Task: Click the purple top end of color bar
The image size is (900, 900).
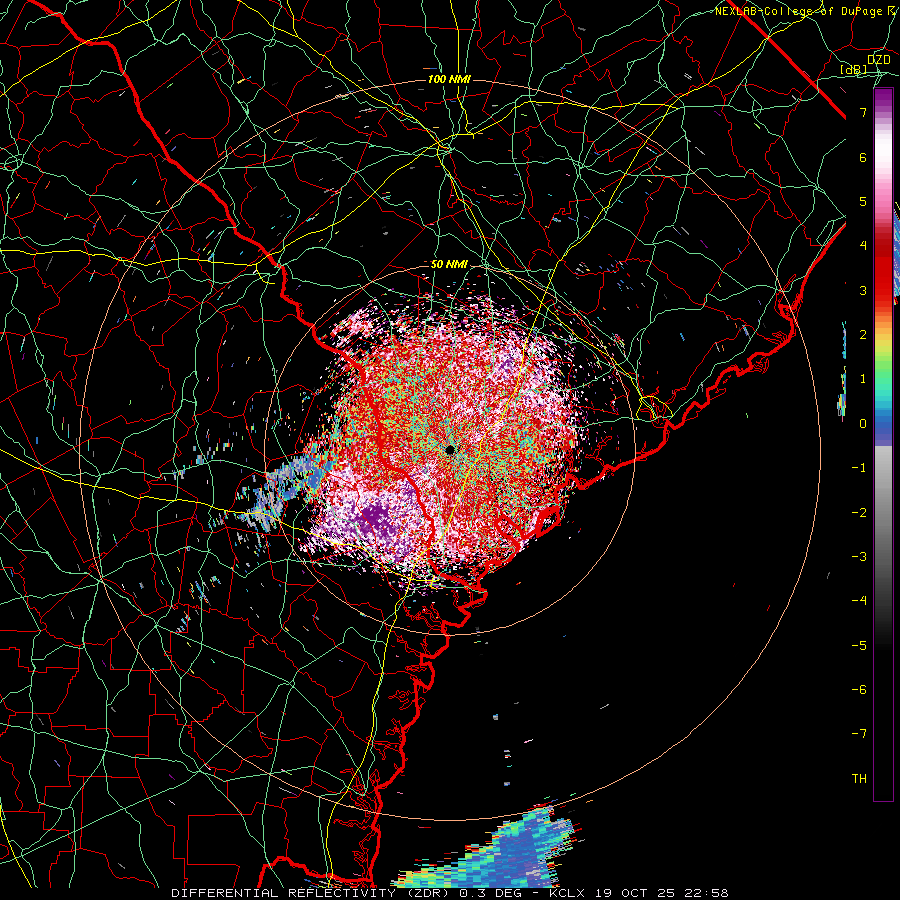Action: (883, 99)
